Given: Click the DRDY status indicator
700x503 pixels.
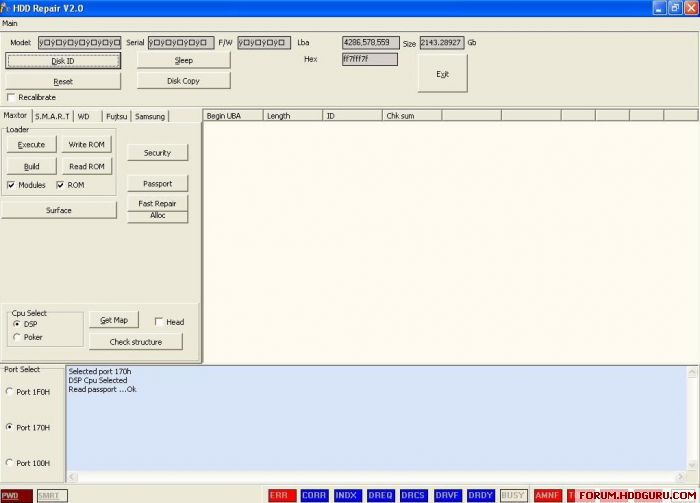Looking at the screenshot, I should (x=481, y=495).
